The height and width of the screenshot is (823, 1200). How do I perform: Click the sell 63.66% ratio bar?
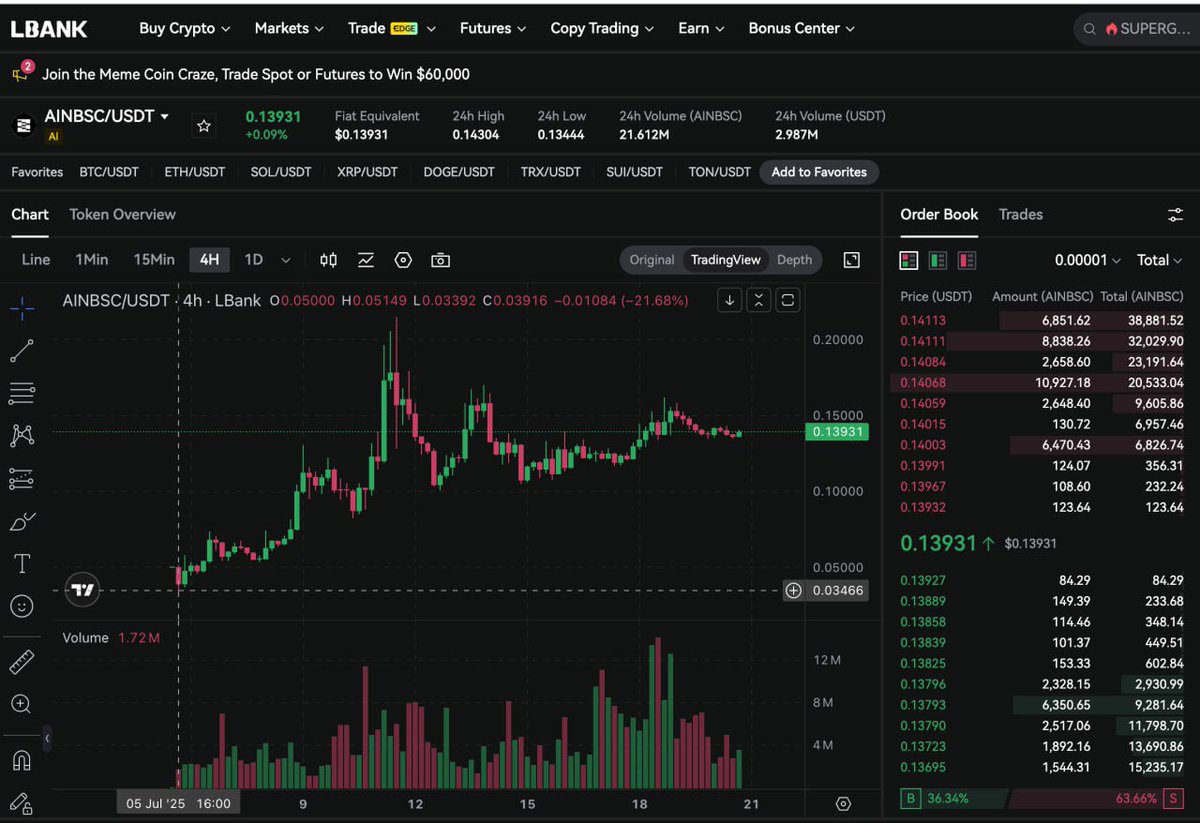tap(1097, 799)
